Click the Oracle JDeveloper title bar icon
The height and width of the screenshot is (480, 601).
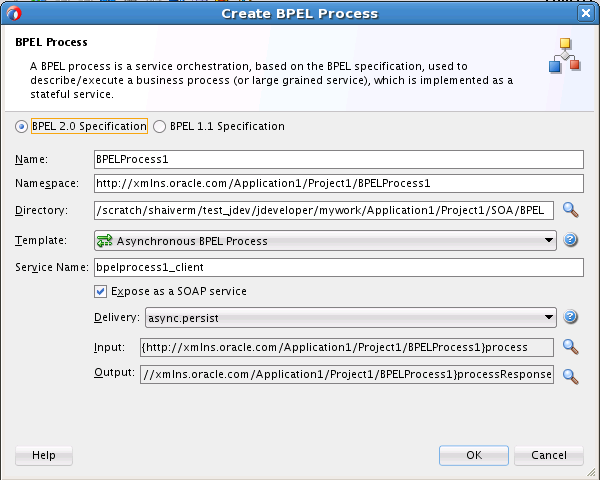[x=14, y=13]
